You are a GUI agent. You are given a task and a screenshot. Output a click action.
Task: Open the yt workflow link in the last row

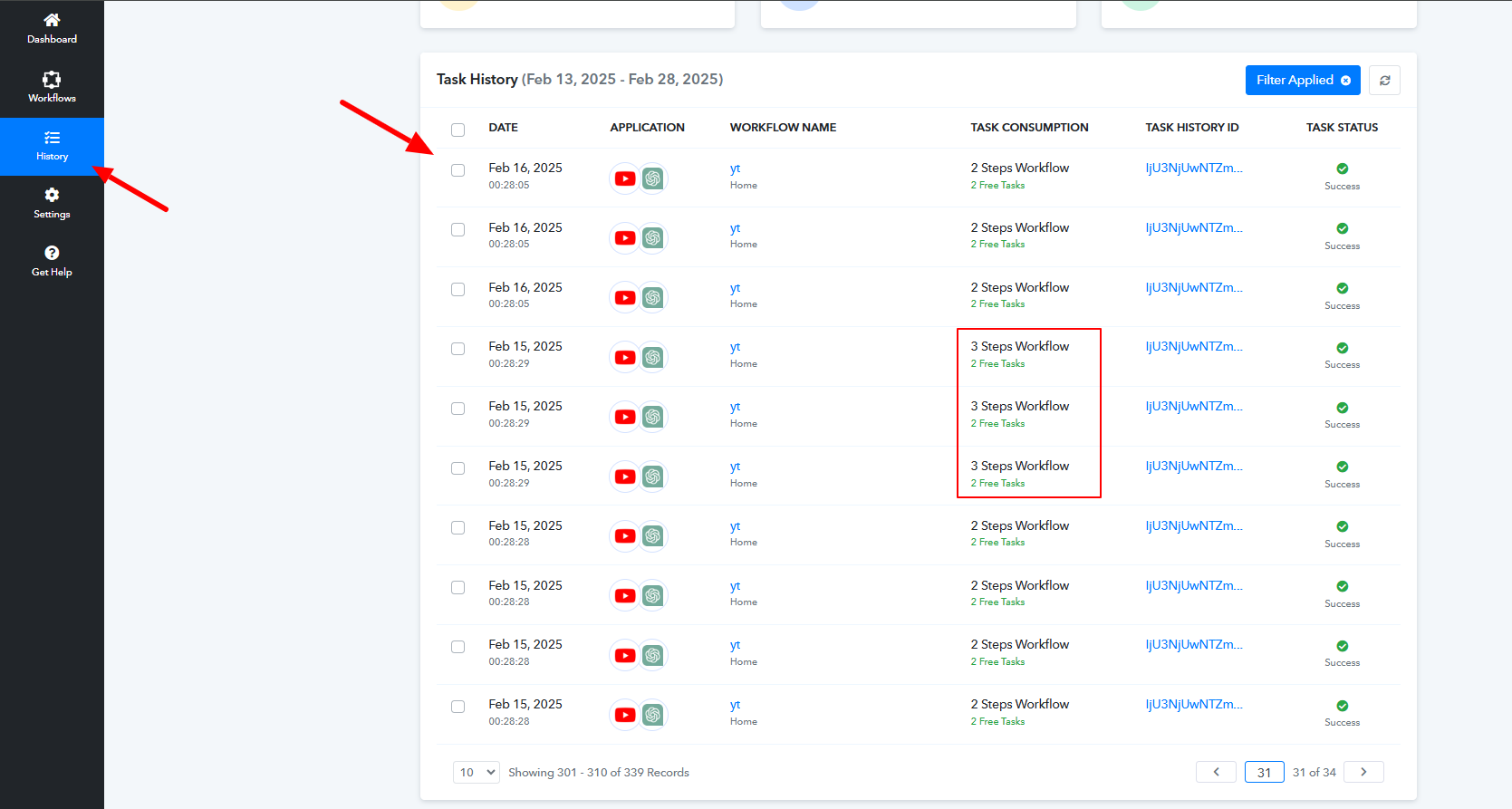coord(736,705)
